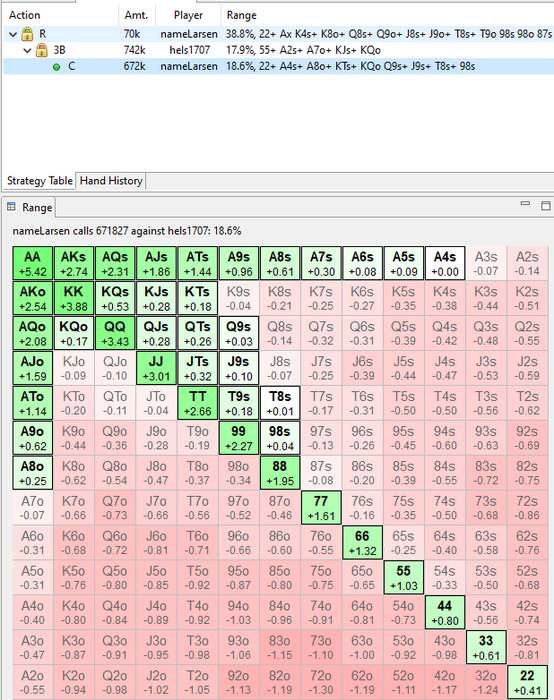Select the C 672k call action row
The height and width of the screenshot is (700, 554).
click(x=279, y=67)
